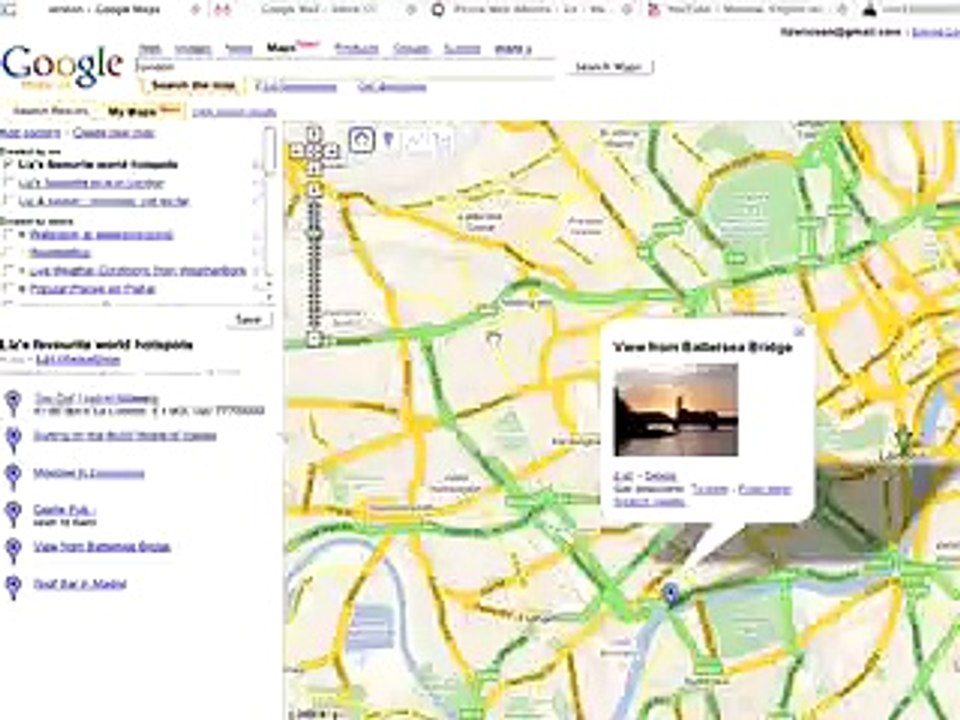Switch to the YouTube browser tab
The width and height of the screenshot is (960, 720).
pyautogui.click(x=748, y=9)
